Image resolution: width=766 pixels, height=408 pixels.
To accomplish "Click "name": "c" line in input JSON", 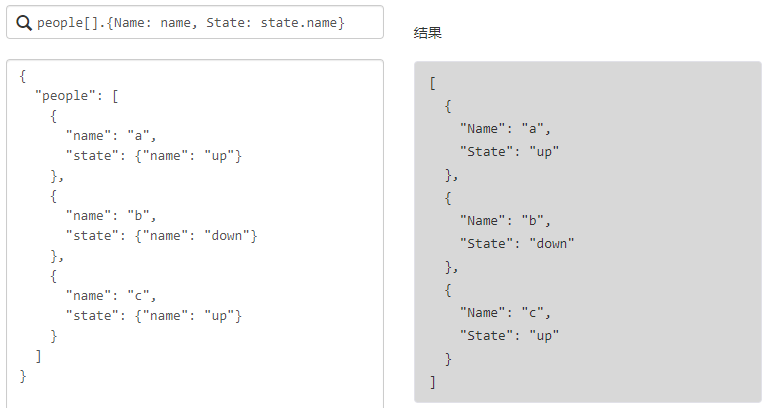I will (x=111, y=295).
